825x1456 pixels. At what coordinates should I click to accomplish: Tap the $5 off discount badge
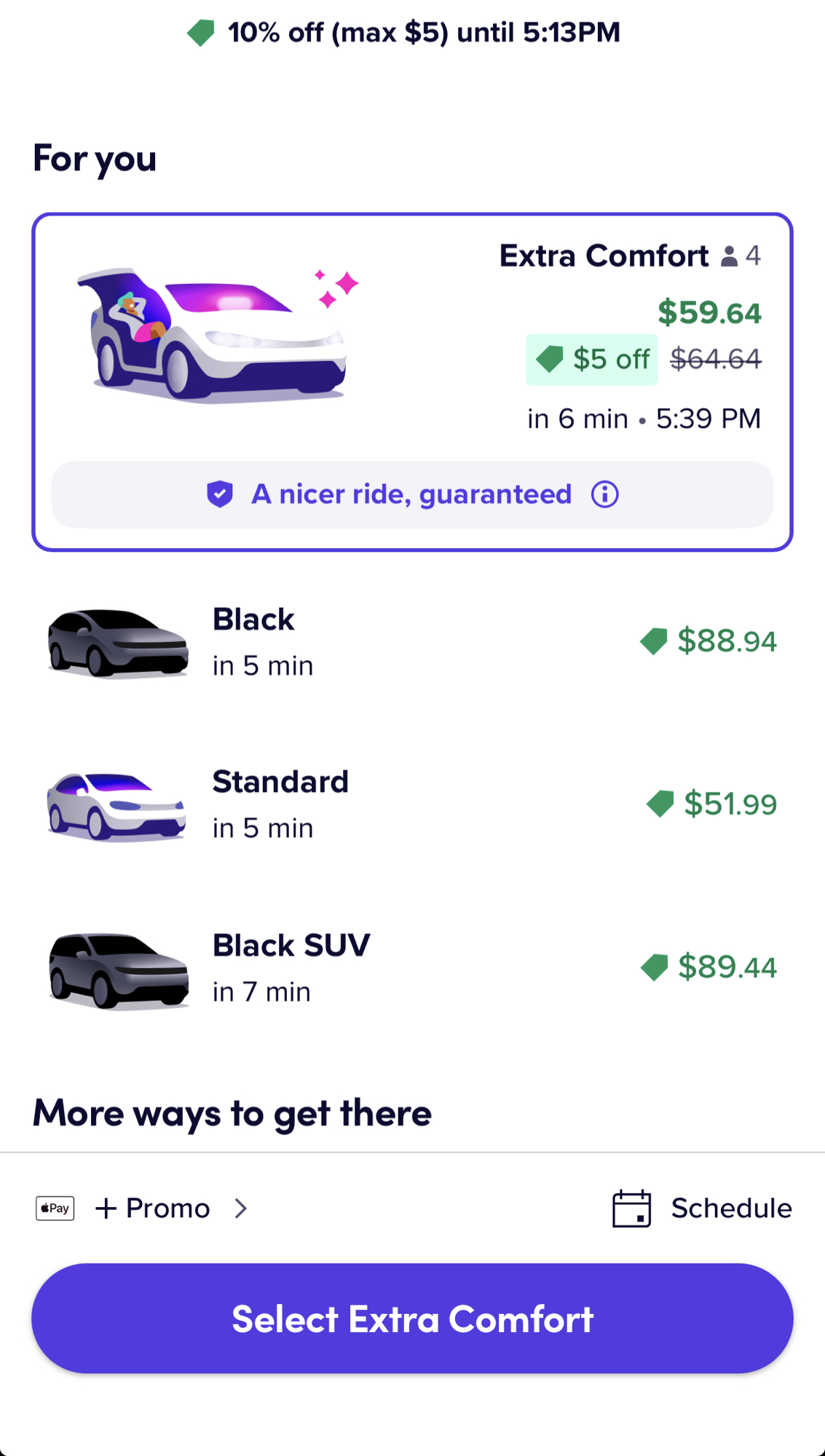(592, 360)
